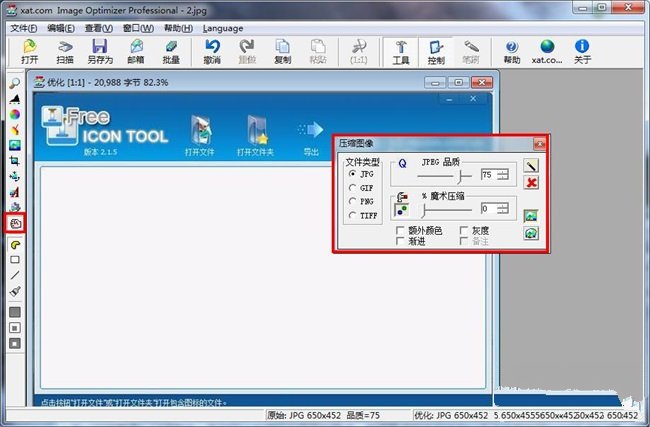The image size is (650, 427).
Task: Click the magic wand button in compress dialog
Action: point(531,165)
